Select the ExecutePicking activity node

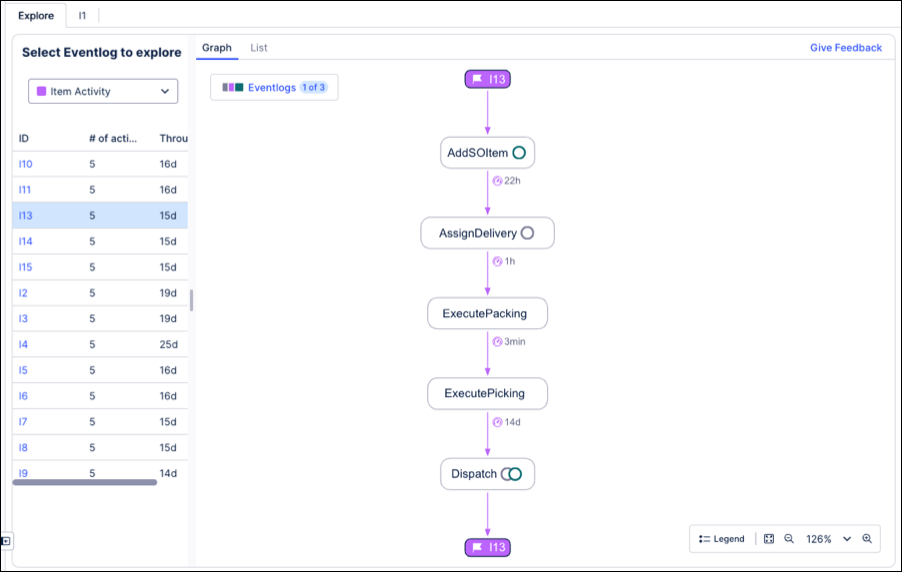(487, 394)
